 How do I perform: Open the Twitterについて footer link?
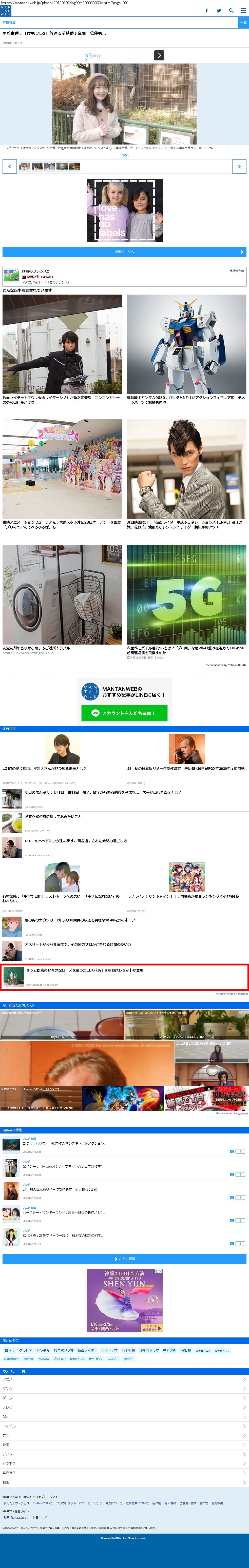[x=42, y=1503]
